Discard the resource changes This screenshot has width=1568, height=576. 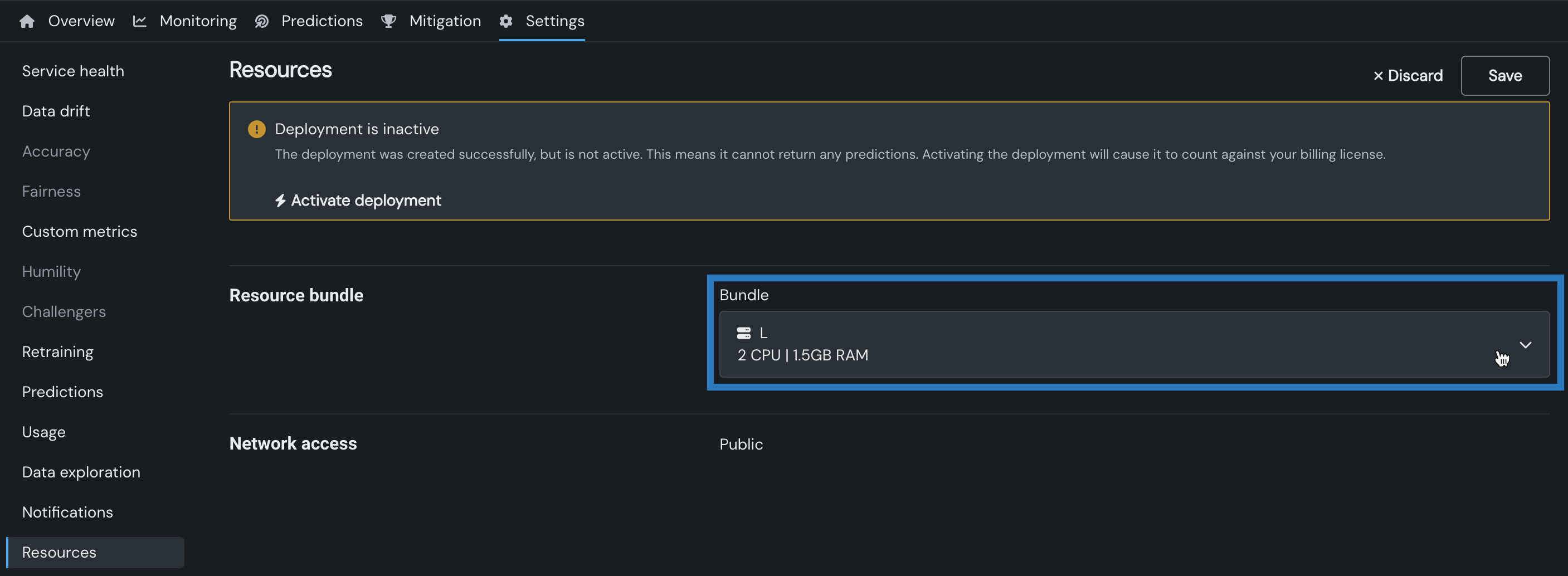point(1408,75)
